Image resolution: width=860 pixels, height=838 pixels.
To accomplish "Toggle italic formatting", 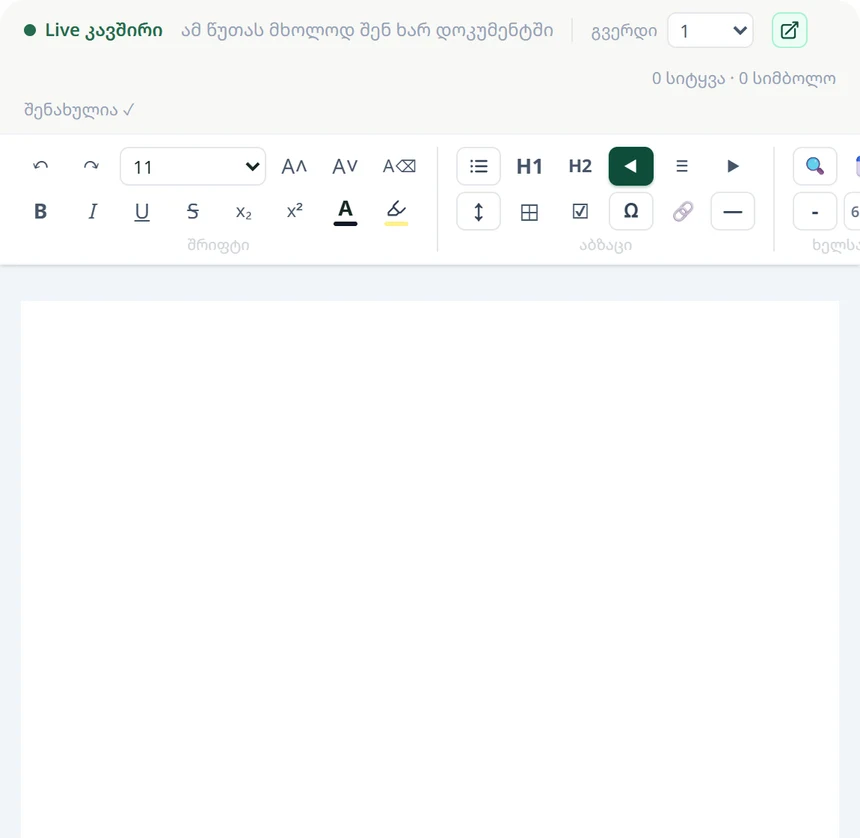I will click(x=93, y=211).
